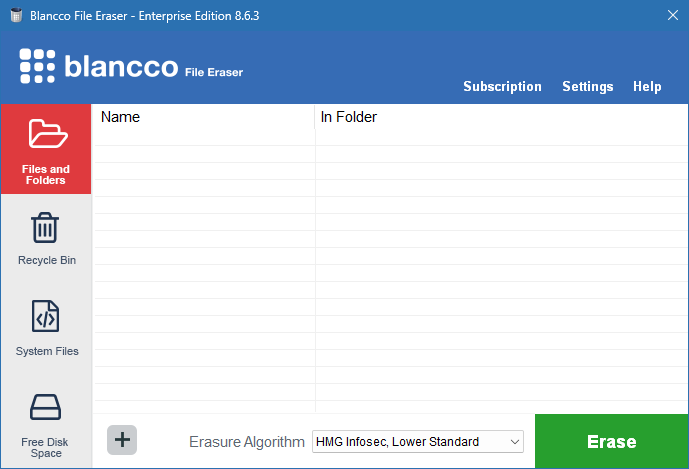Screen dimensions: 689x469
Task: Open the Settings menu
Action: (x=587, y=87)
